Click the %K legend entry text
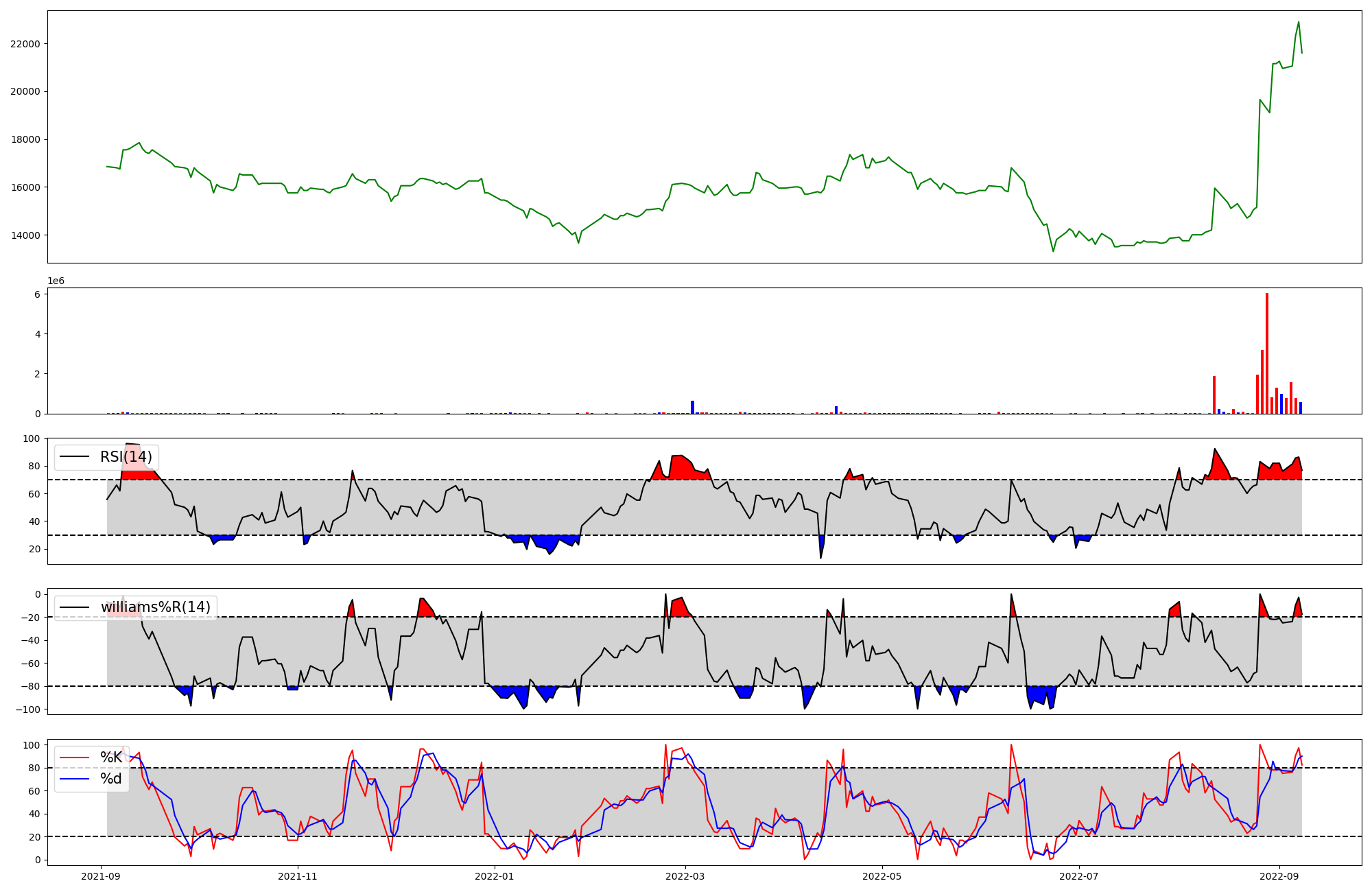The image size is (1372, 892). click(111, 758)
